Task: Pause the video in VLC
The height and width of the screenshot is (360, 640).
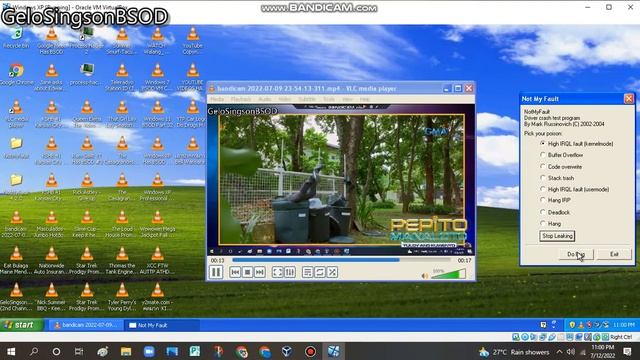Action: 216,272
